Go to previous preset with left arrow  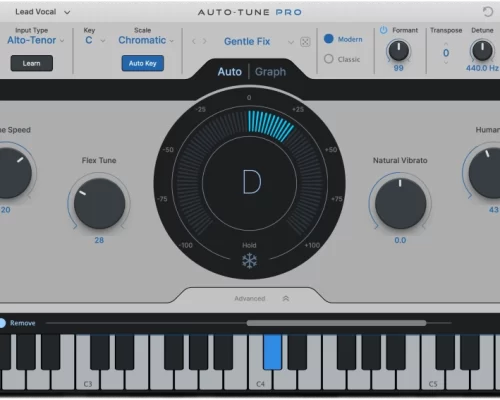tap(194, 42)
